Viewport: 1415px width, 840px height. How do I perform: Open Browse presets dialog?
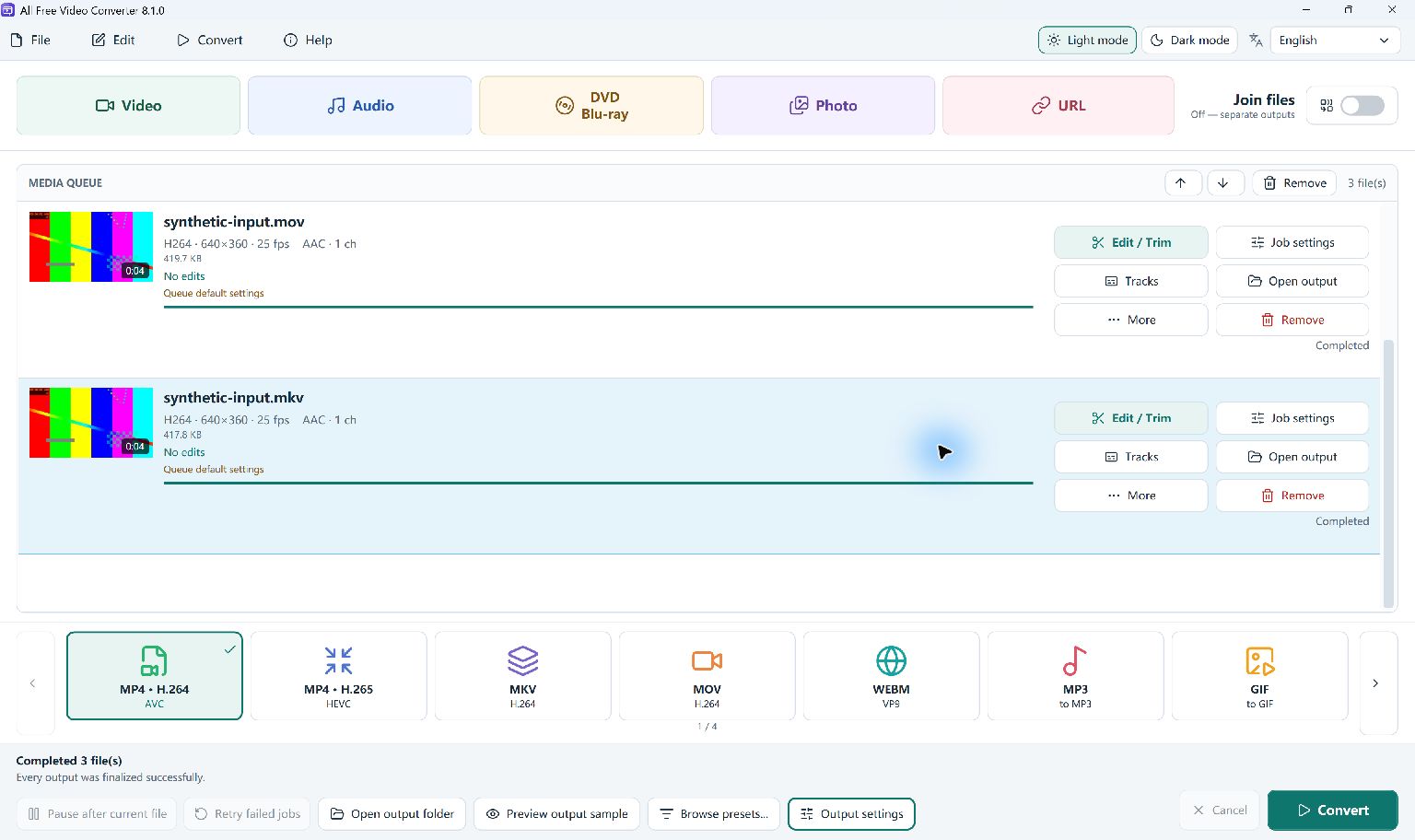pos(714,813)
